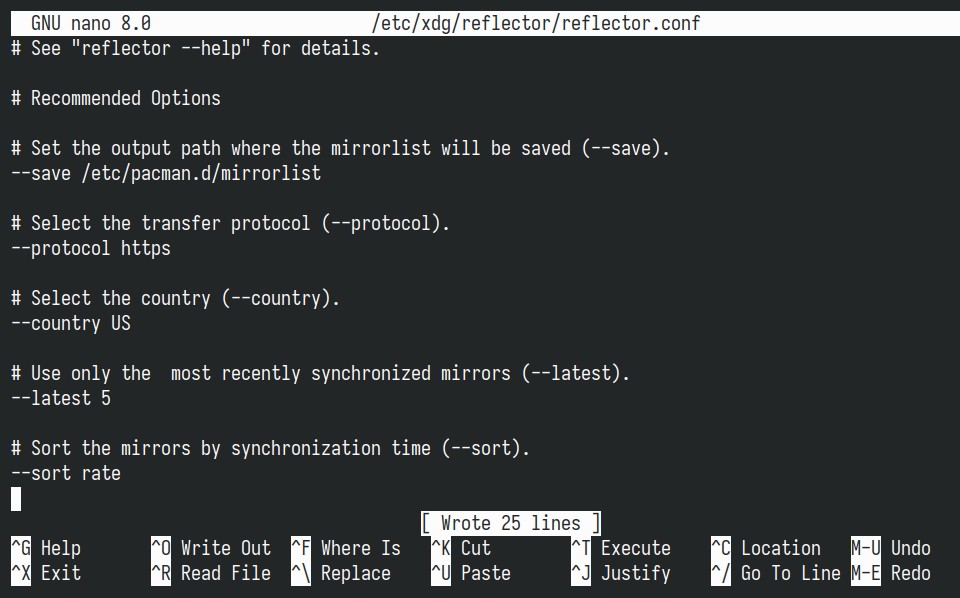Image resolution: width=960 pixels, height=598 pixels.
Task: Click the ^/ Go To Line shortcut
Action: coord(776,573)
